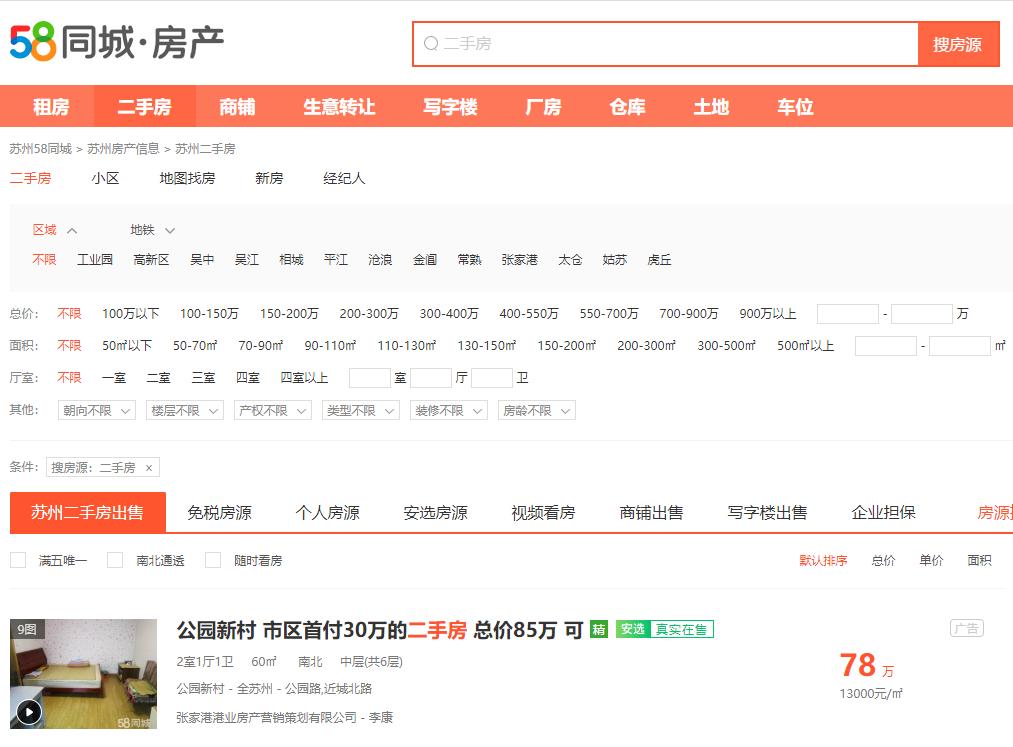1013x747 pixels.
Task: Check the 南北通透 checkbox
Action: 114,560
